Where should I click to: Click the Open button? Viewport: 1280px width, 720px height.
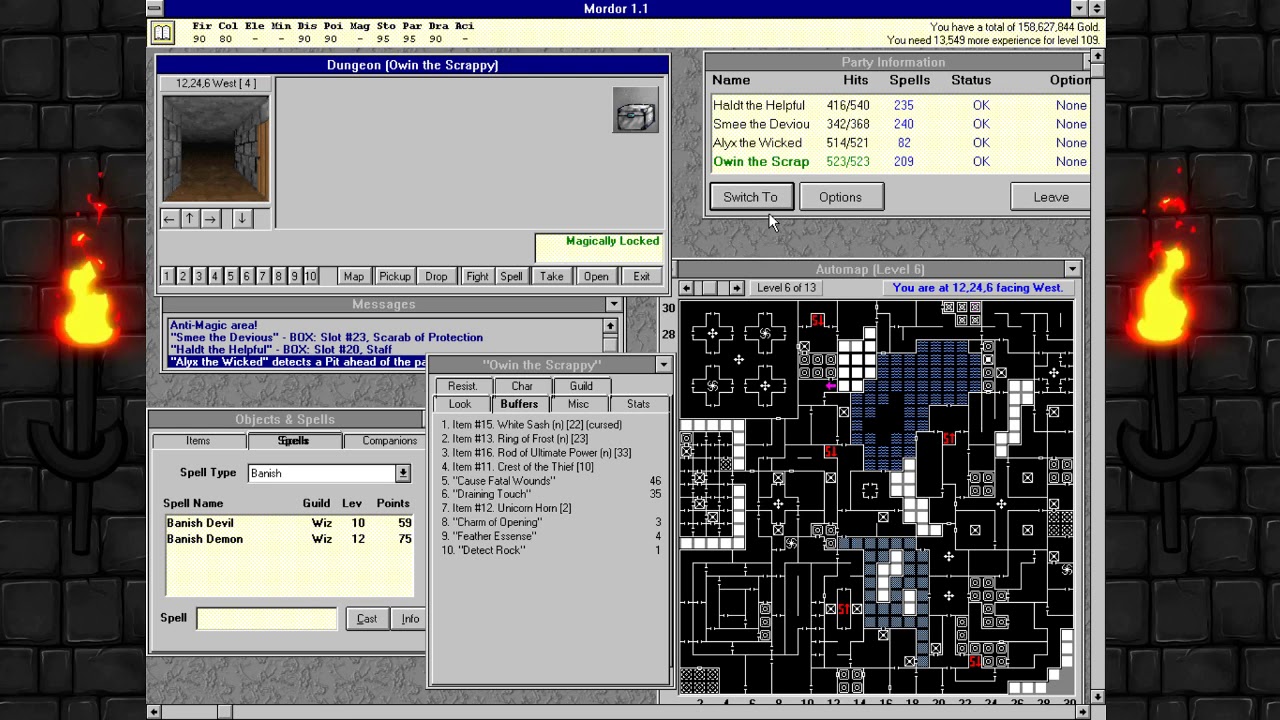596,277
